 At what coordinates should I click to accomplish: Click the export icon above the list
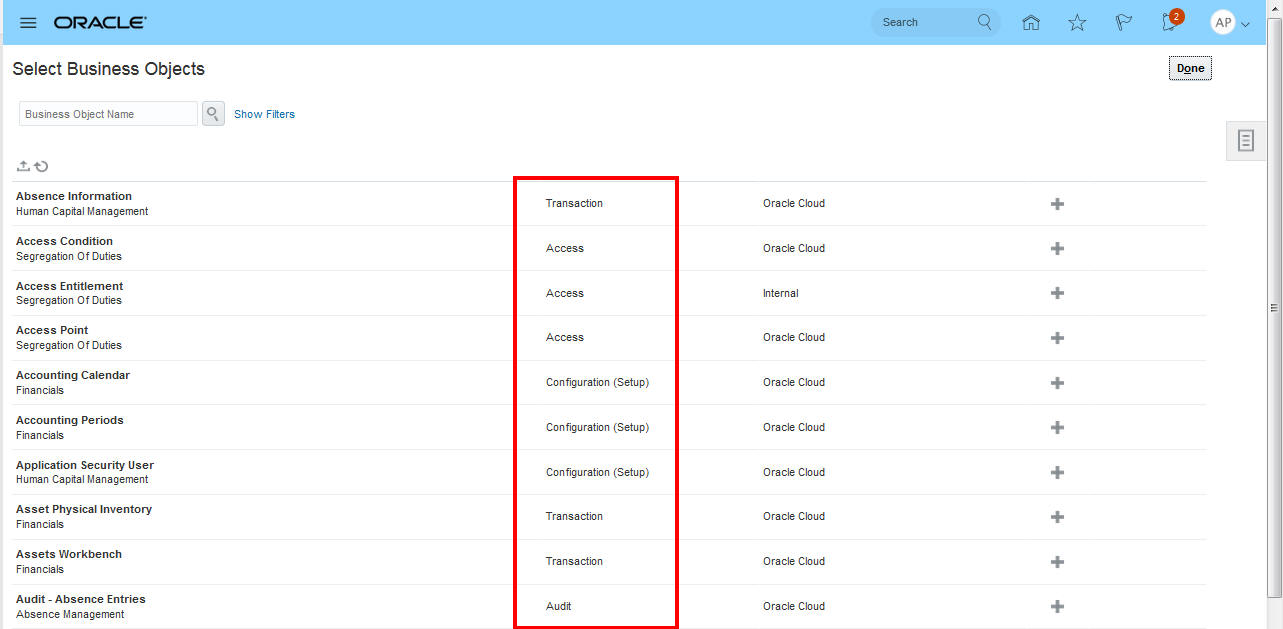(x=23, y=166)
